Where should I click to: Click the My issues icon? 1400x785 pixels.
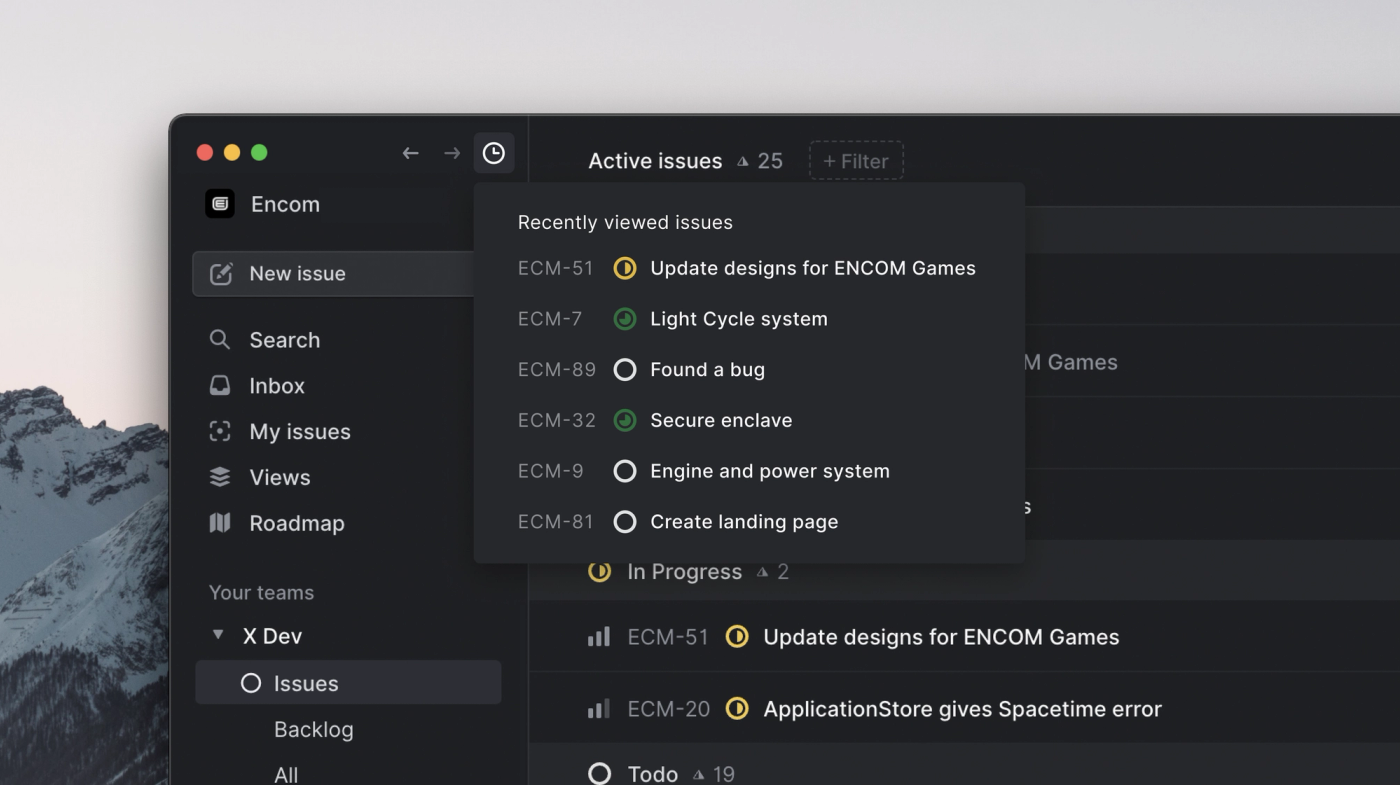219,431
